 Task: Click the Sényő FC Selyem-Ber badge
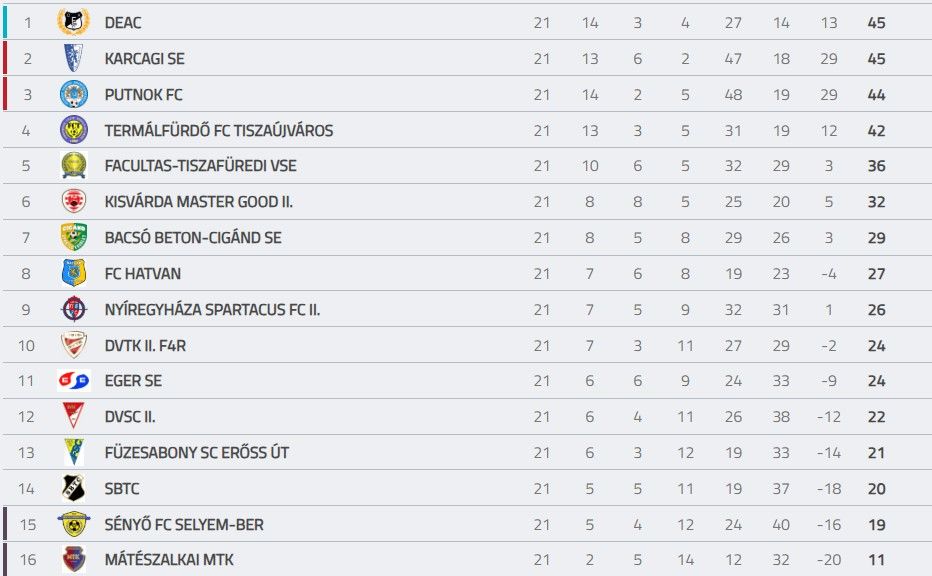[73, 524]
